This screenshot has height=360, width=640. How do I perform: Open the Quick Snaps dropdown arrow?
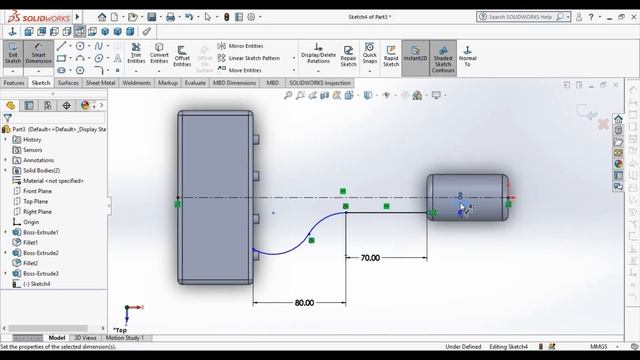click(369, 71)
